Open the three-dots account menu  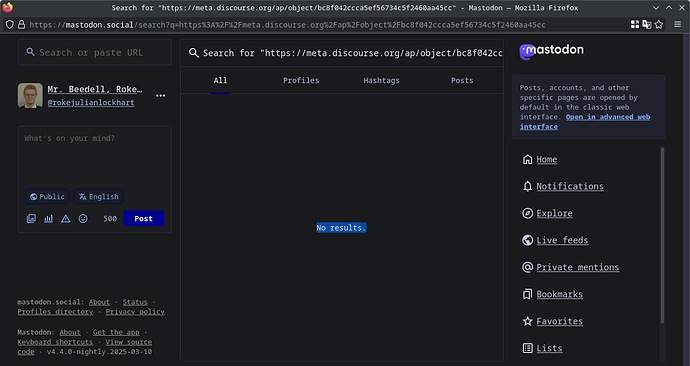161,95
